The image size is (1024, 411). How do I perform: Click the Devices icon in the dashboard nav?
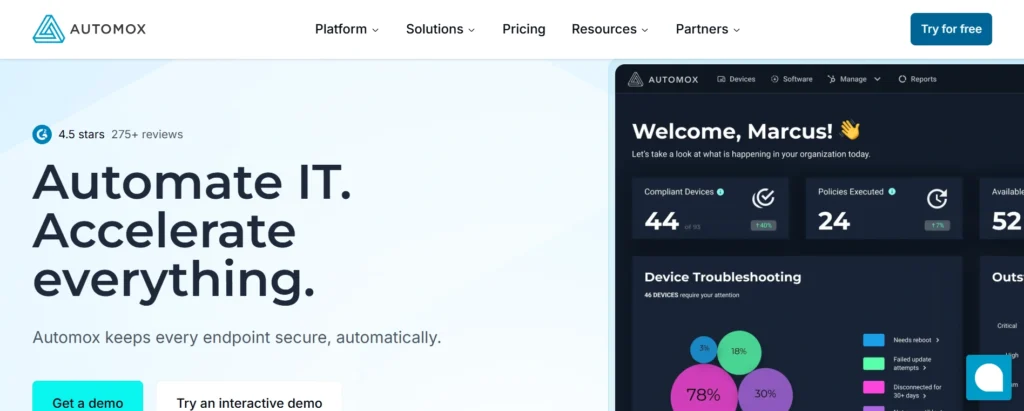[722, 79]
